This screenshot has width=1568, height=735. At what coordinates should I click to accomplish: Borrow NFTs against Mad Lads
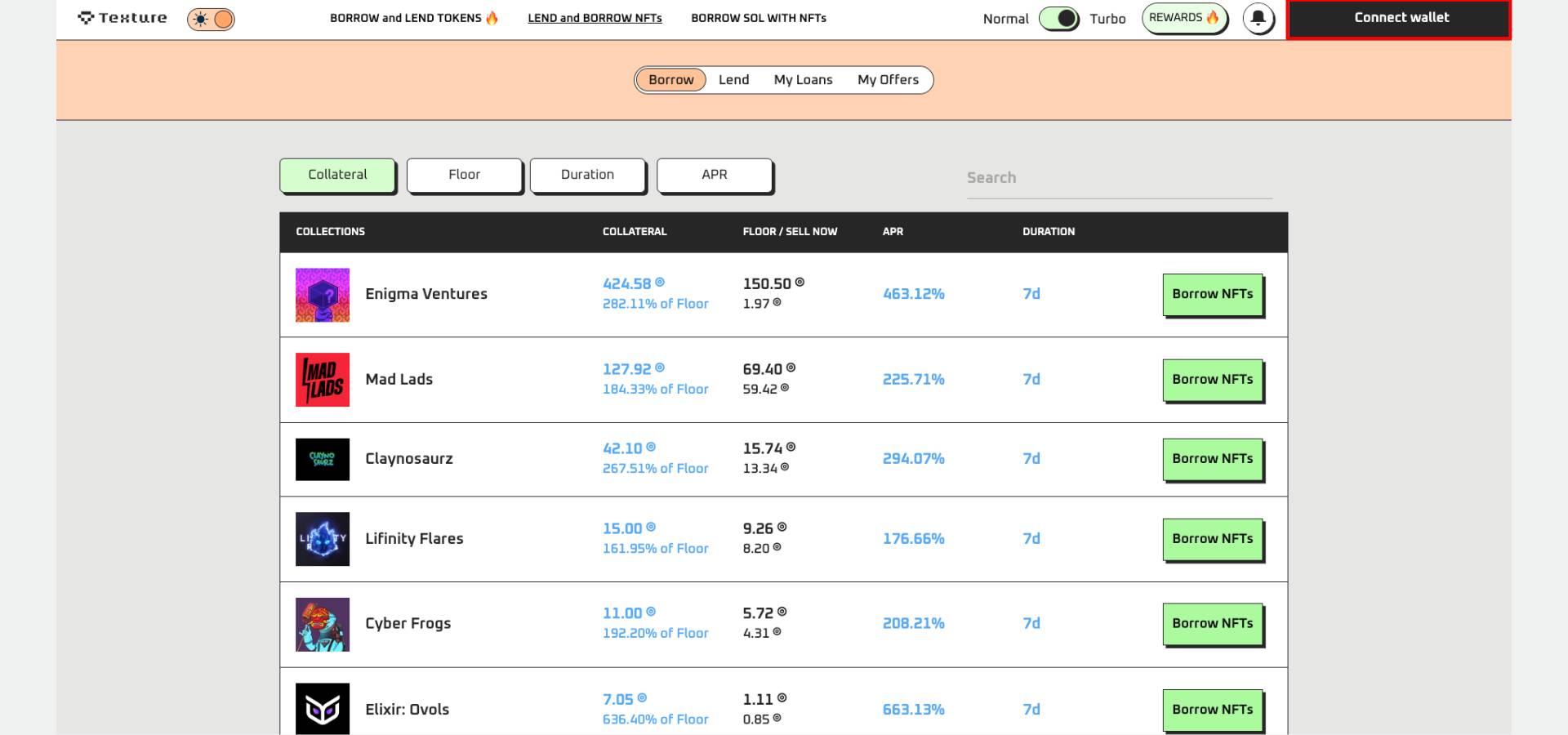(1213, 380)
